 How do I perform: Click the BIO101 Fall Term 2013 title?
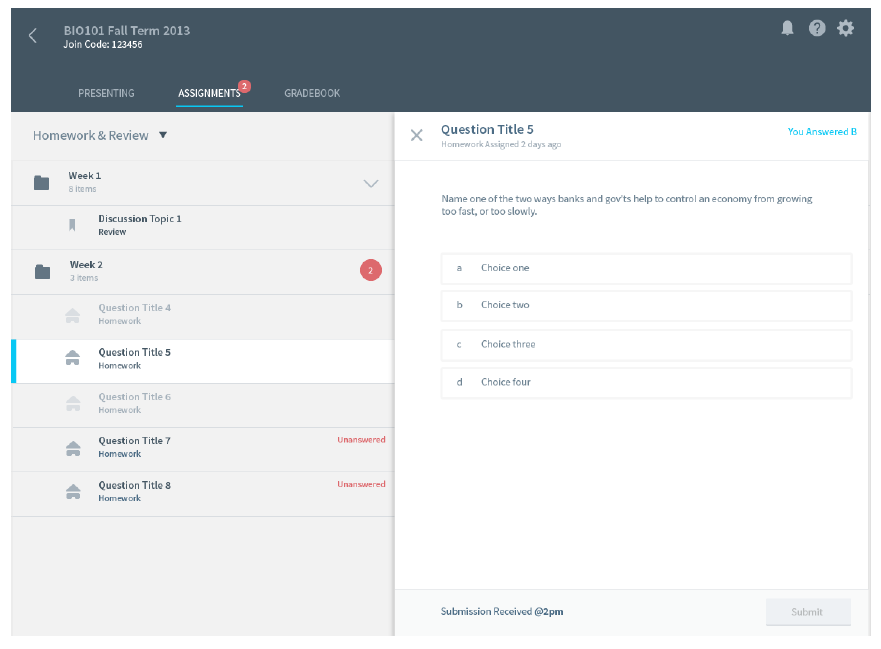coord(126,30)
